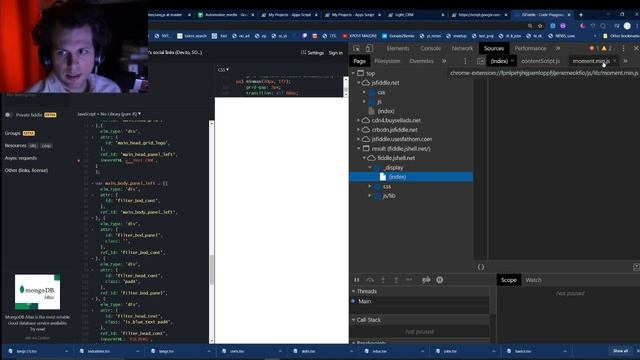
Task: Open Other (links, license) sidebar item
Action: click(x=26, y=170)
